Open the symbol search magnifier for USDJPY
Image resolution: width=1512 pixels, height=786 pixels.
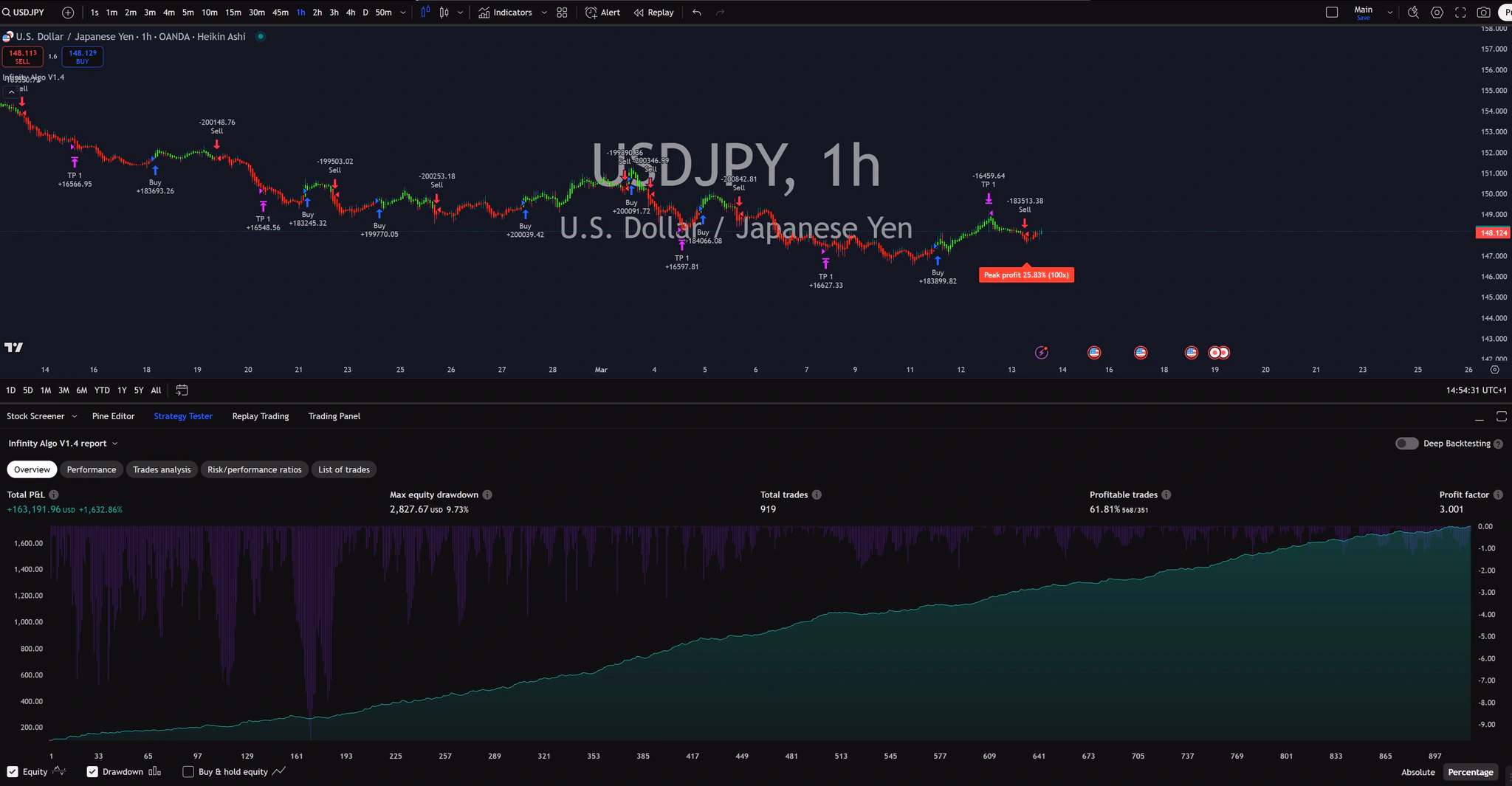8,13
